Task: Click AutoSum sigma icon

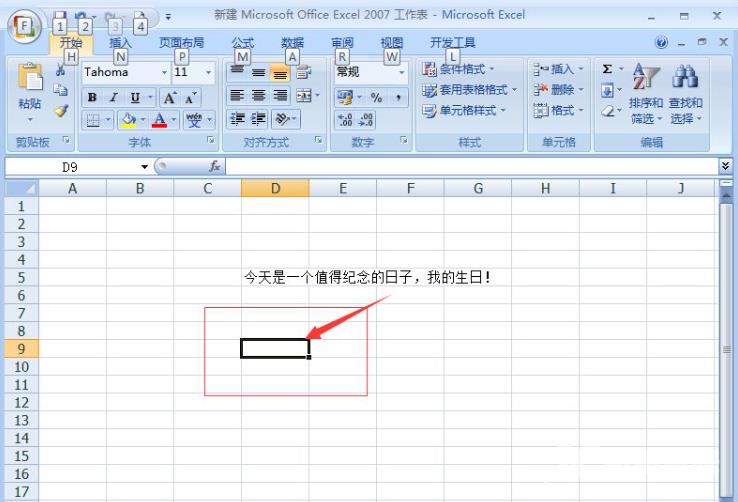Action: tap(607, 69)
